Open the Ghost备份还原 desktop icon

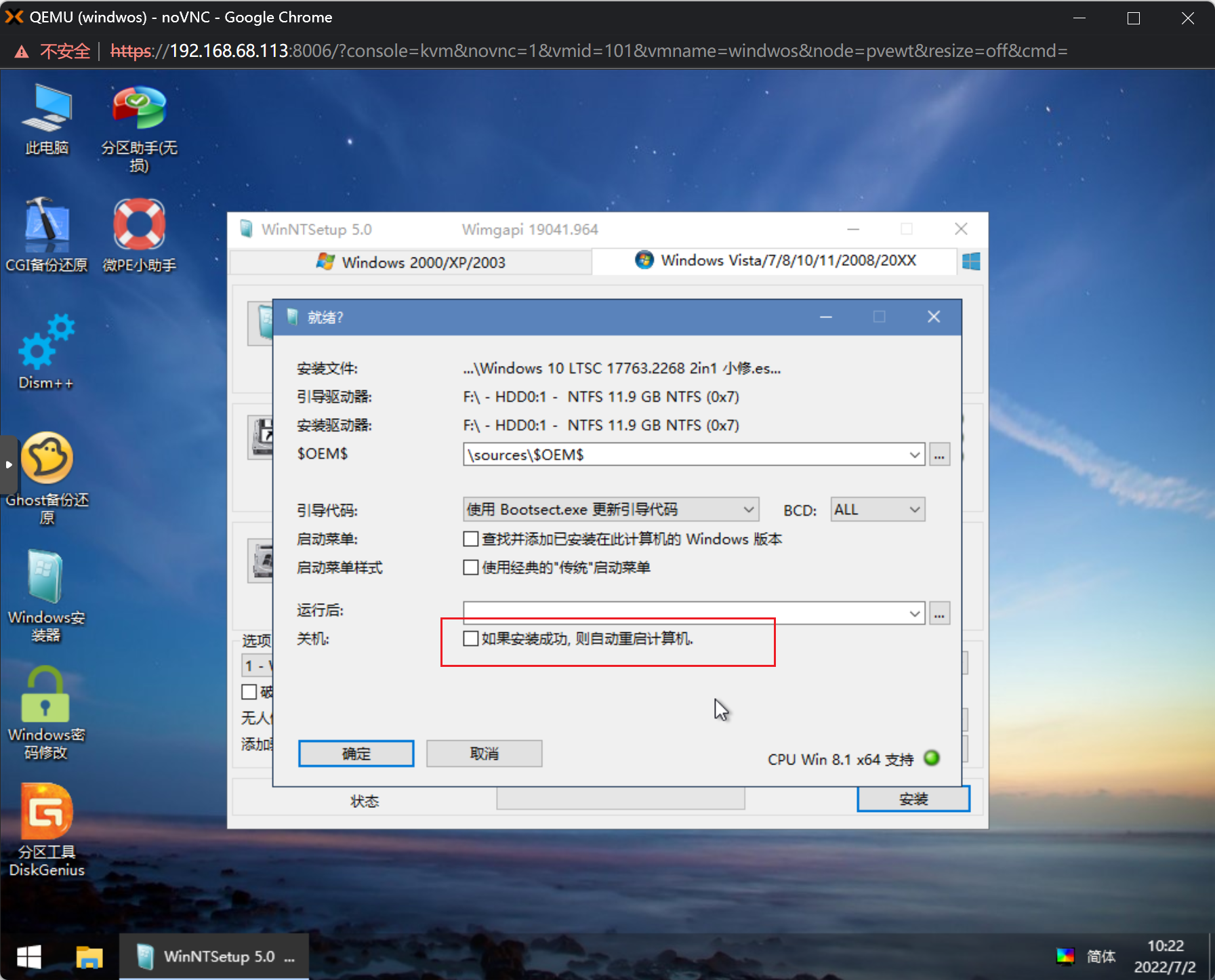(47, 479)
